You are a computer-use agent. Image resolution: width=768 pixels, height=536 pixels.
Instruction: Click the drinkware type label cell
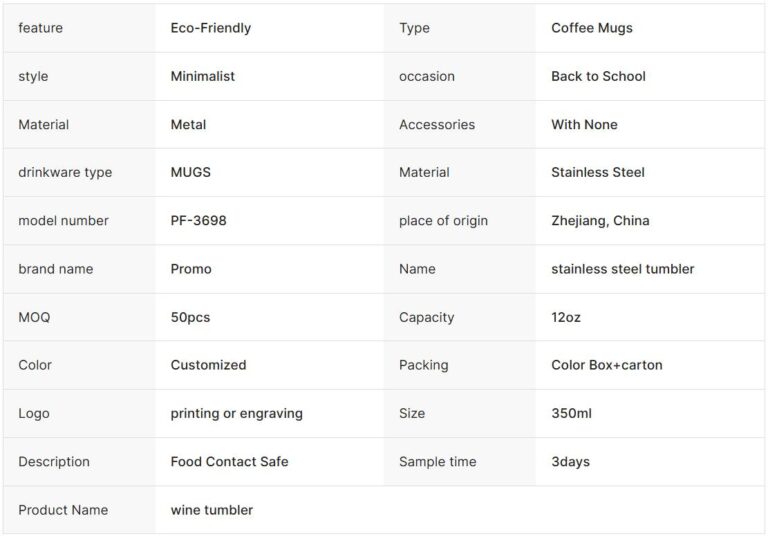[65, 172]
